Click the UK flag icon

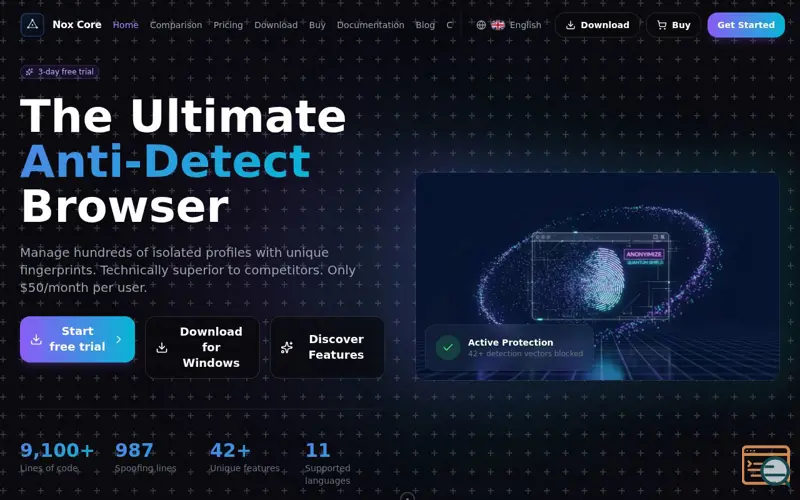coord(498,25)
